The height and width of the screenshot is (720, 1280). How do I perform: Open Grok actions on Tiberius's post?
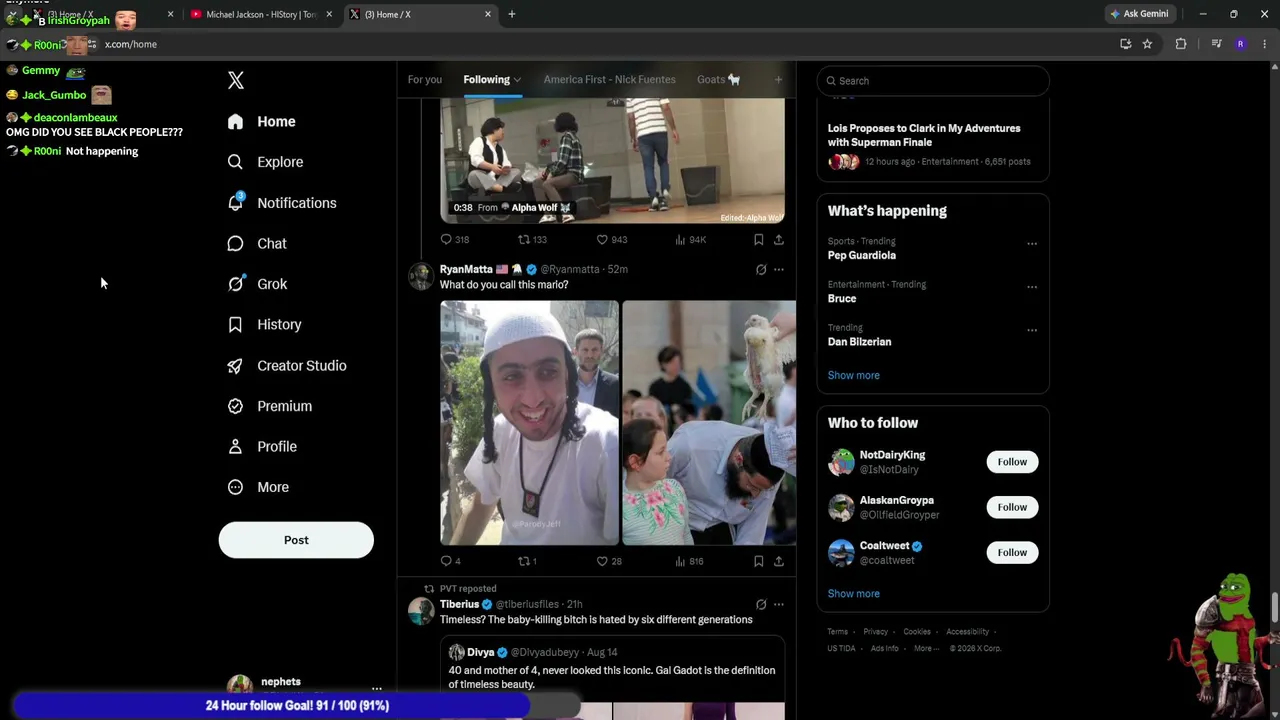tap(761, 604)
